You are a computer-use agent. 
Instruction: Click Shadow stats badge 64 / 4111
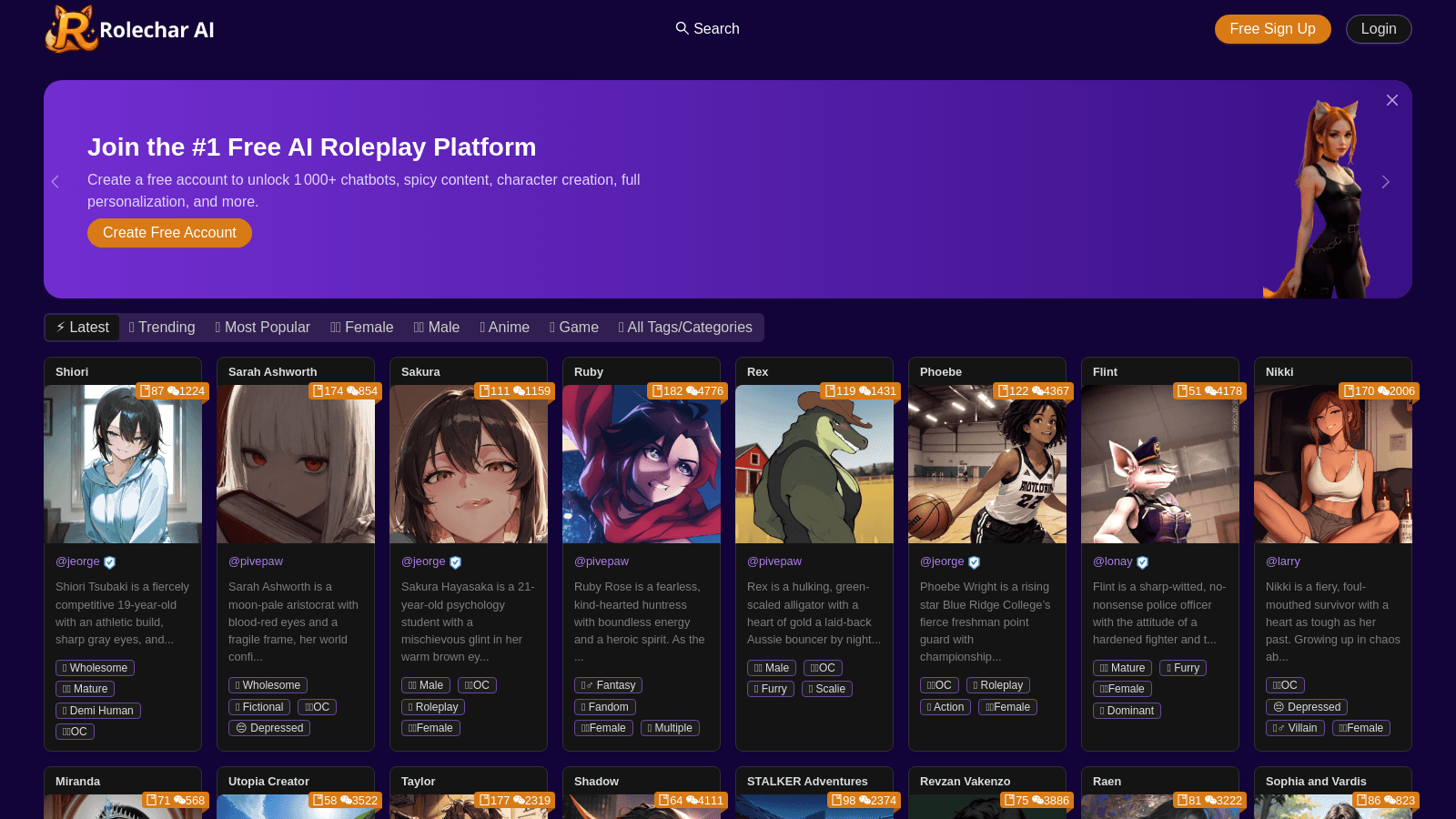pyautogui.click(x=692, y=801)
